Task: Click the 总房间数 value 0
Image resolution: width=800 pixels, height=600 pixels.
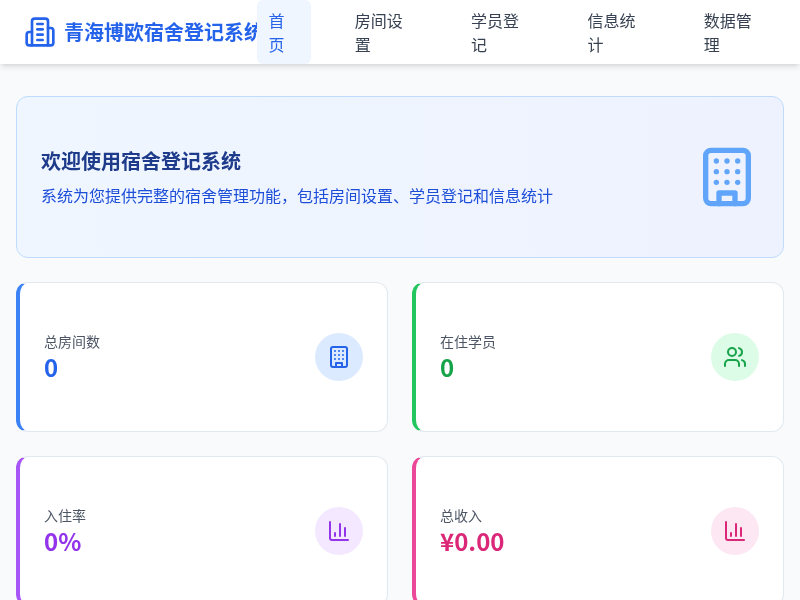Action: tap(51, 368)
